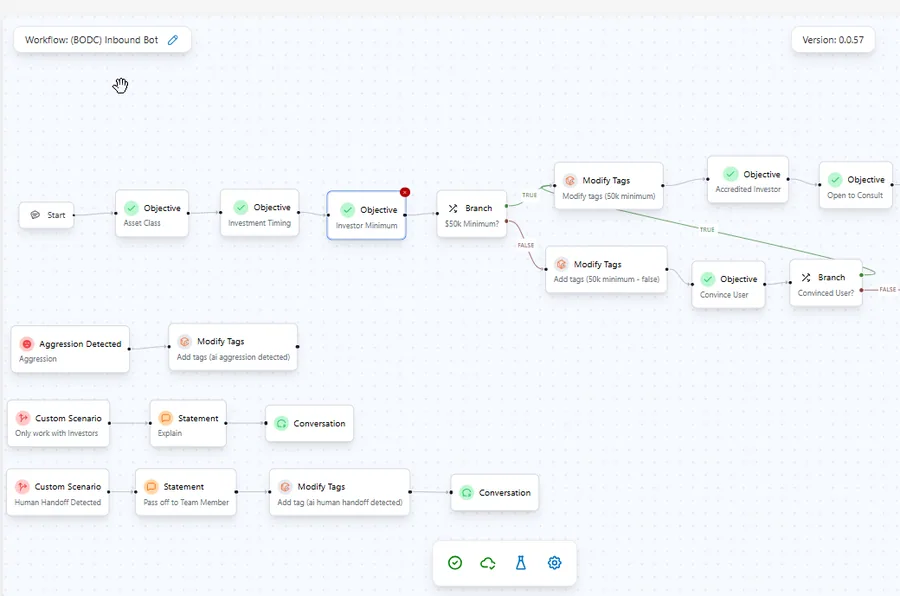900x596 pixels.
Task: Click the checkmark icon on Convince User objective
Action: coord(708,279)
